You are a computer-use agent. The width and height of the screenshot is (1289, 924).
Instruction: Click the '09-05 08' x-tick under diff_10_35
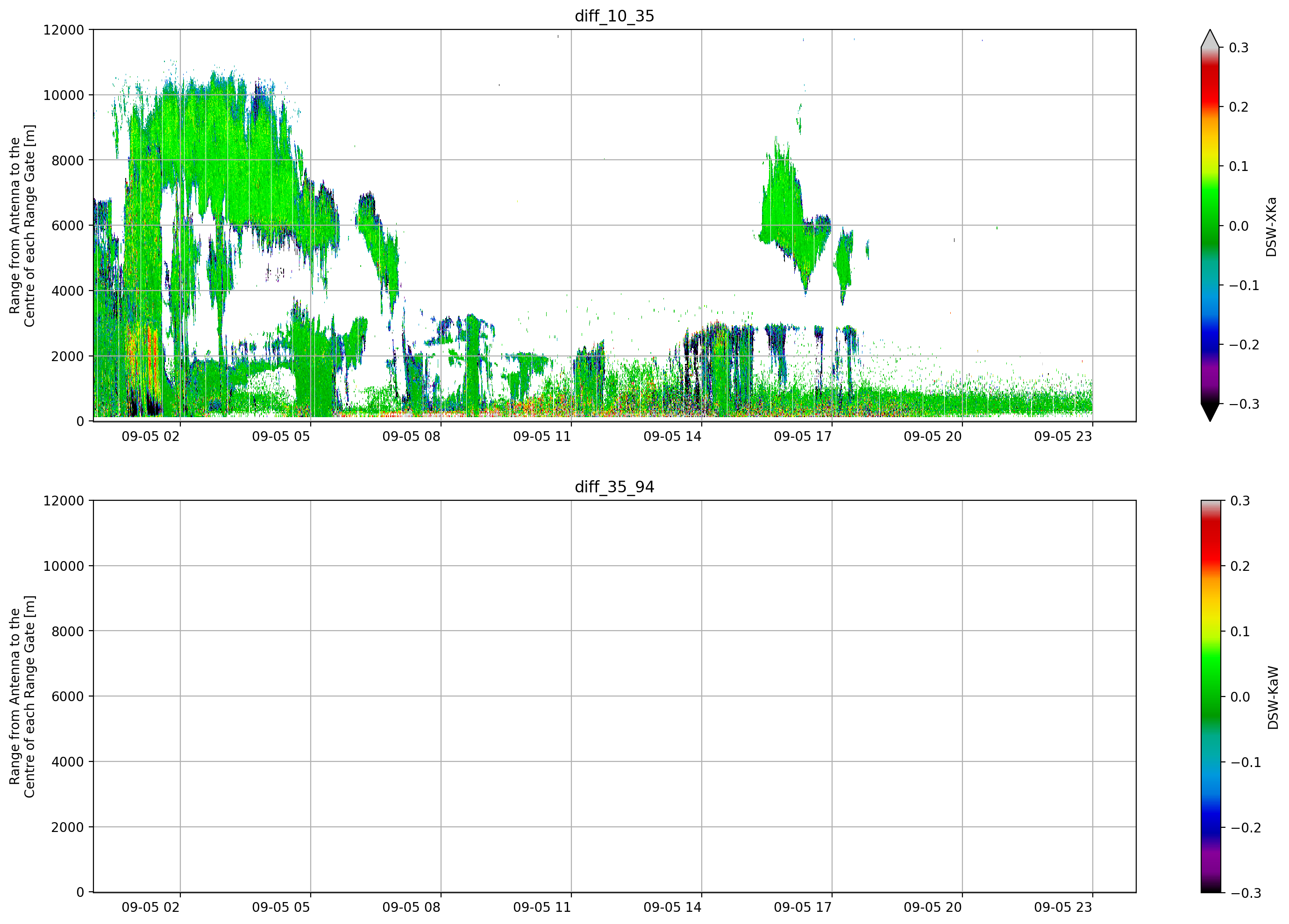point(412,436)
